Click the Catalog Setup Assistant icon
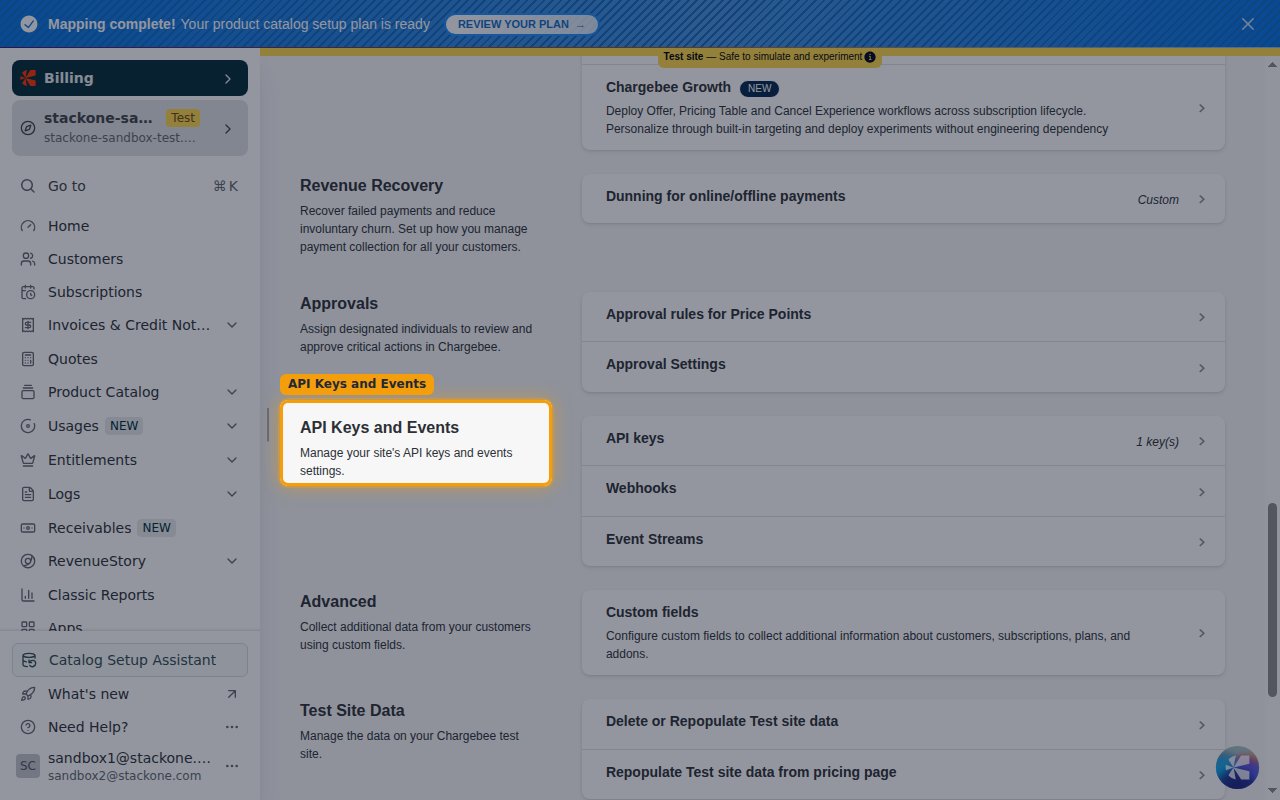1280x800 pixels. [29, 660]
